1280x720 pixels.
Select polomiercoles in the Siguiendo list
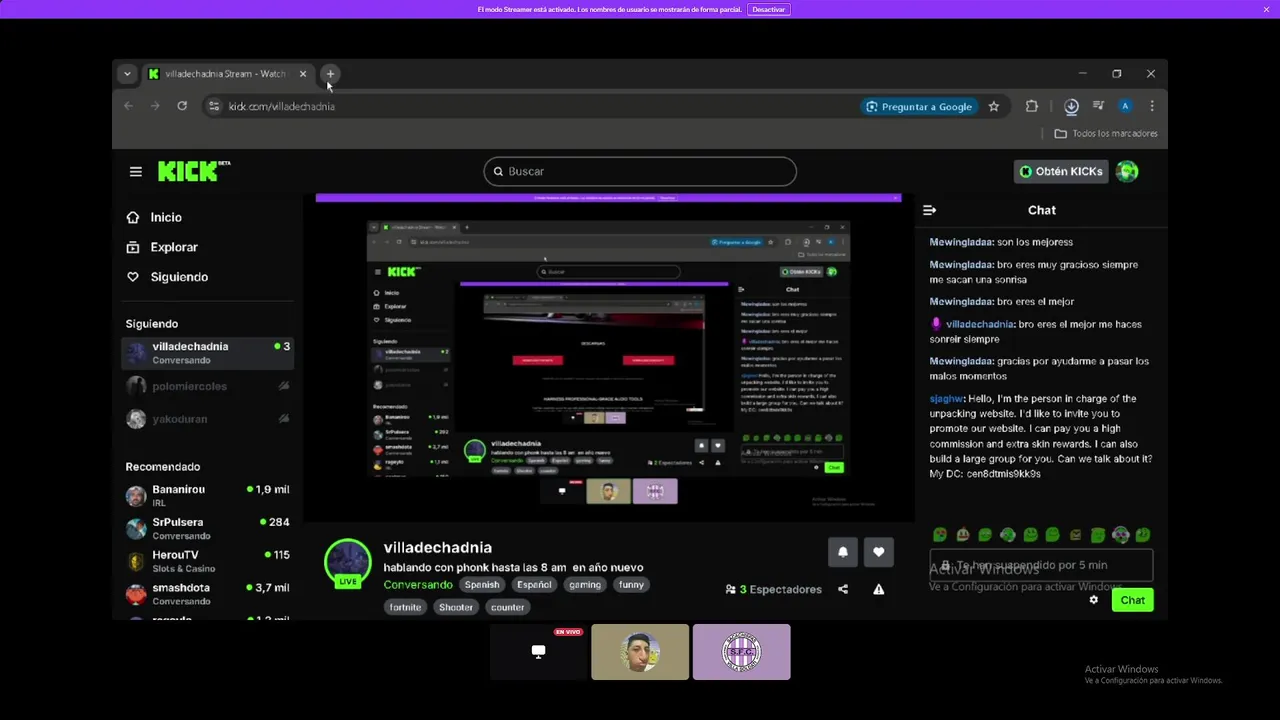pyautogui.click(x=207, y=386)
